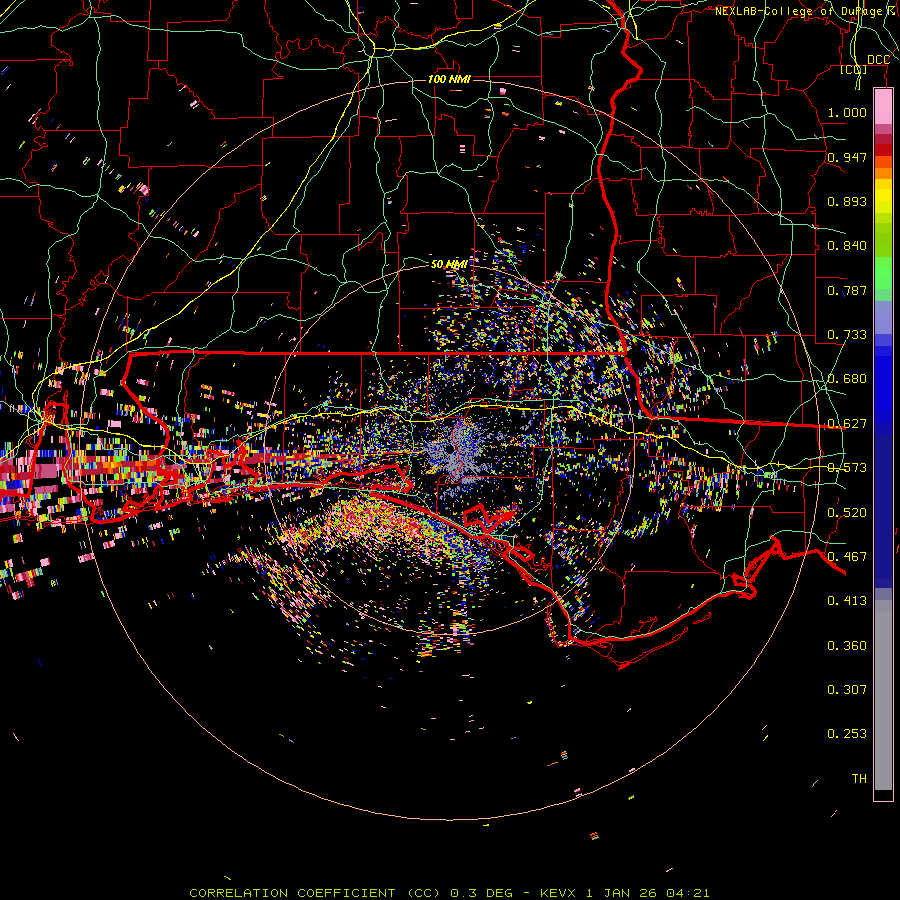Click the 0.840 color scale value
The width and height of the screenshot is (900, 900).
click(847, 245)
